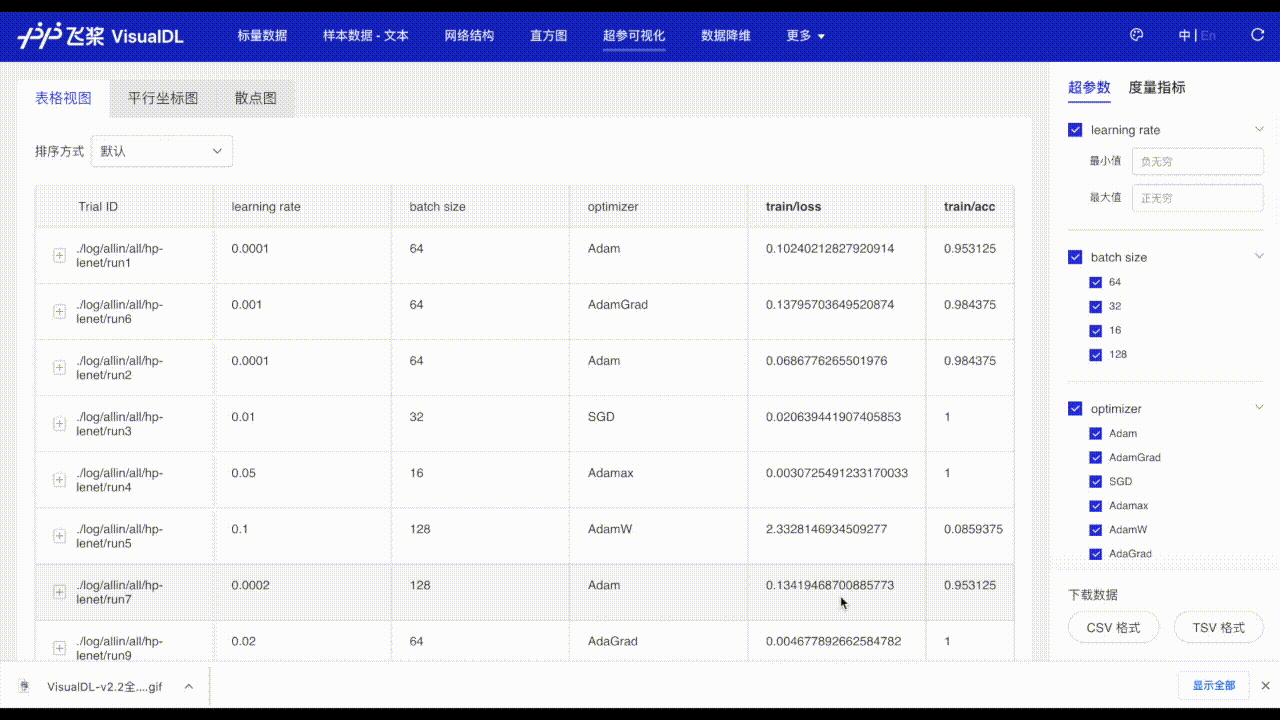Download data in CSV 格式
This screenshot has height=720, width=1280.
click(1113, 627)
